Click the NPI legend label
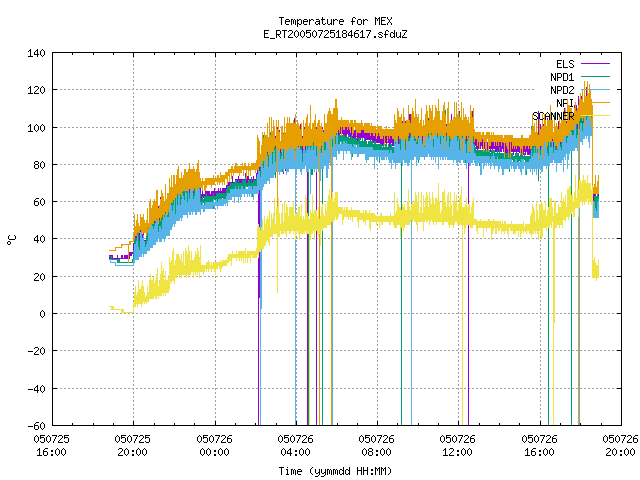The width and height of the screenshot is (640, 480). (x=565, y=103)
